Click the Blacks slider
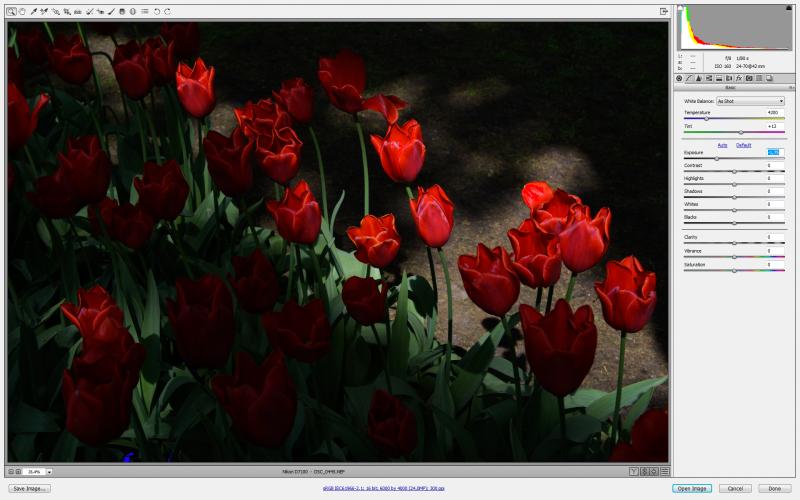800x500 pixels. 734,223
